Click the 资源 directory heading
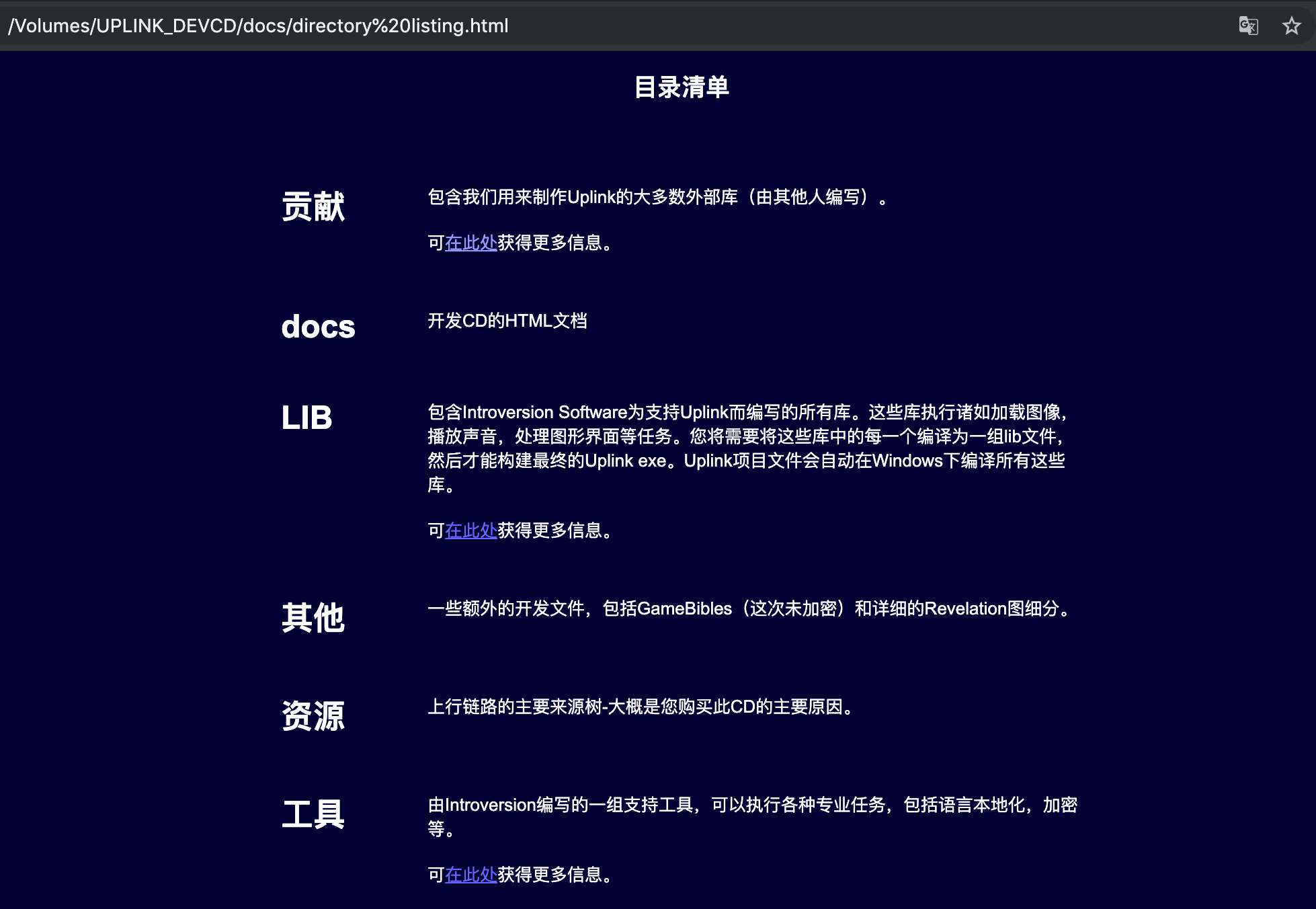1316x909 pixels. tap(313, 715)
